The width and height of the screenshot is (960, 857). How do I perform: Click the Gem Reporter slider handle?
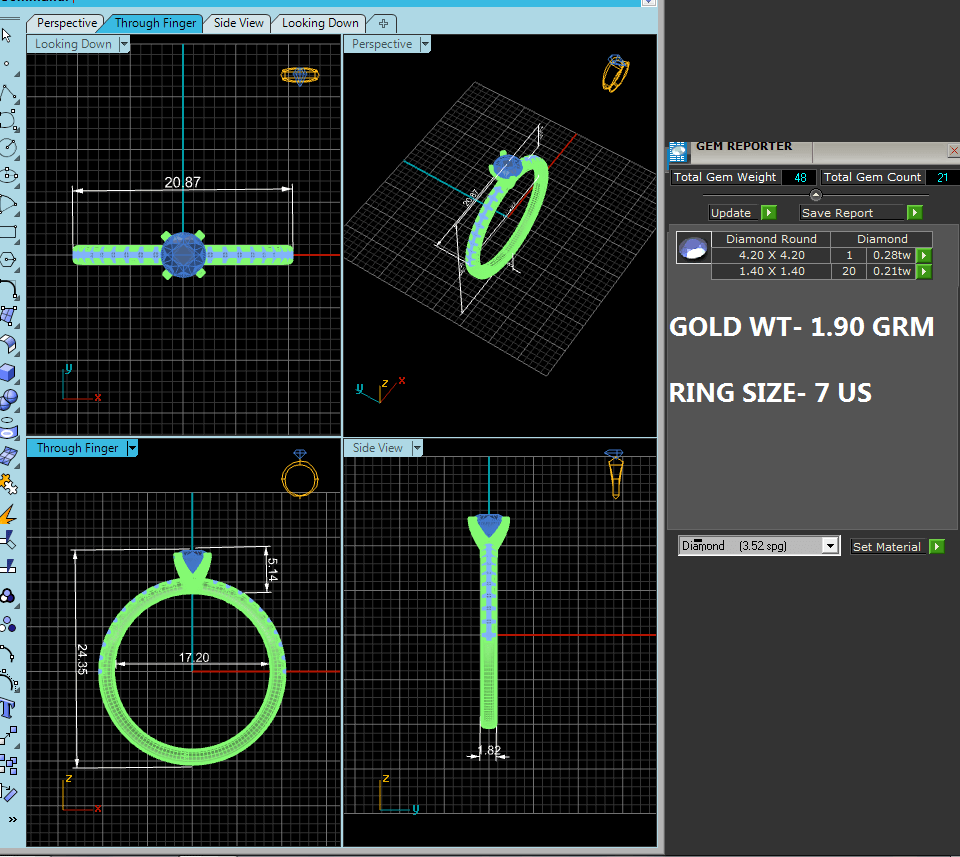coord(815,195)
